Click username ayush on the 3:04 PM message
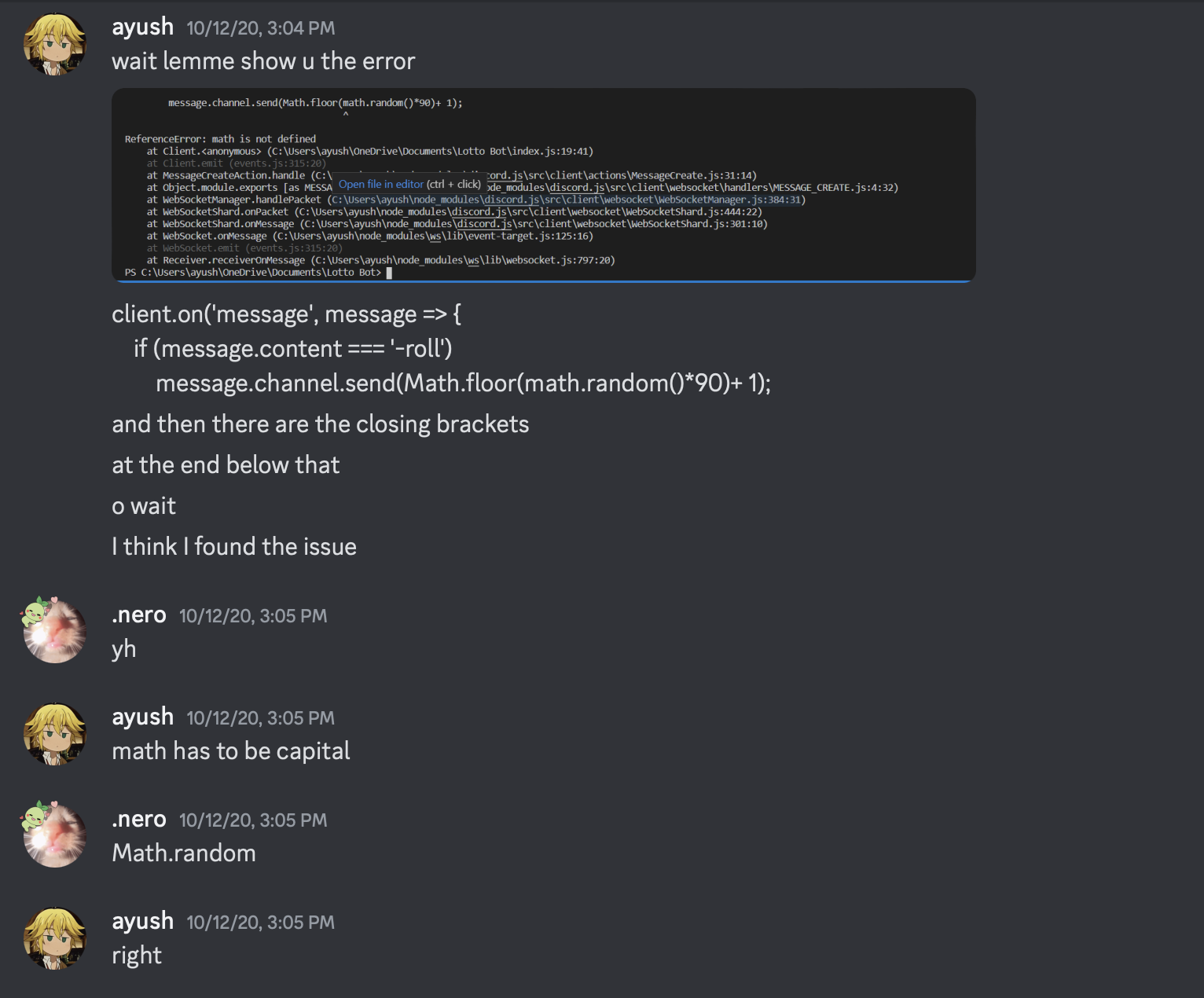Viewport: 1204px width, 998px height. point(143,28)
